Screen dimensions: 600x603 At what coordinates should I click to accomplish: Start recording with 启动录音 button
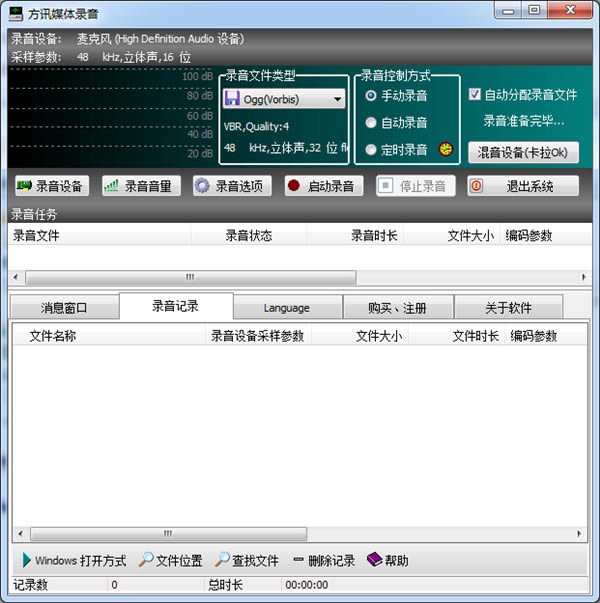coord(321,186)
